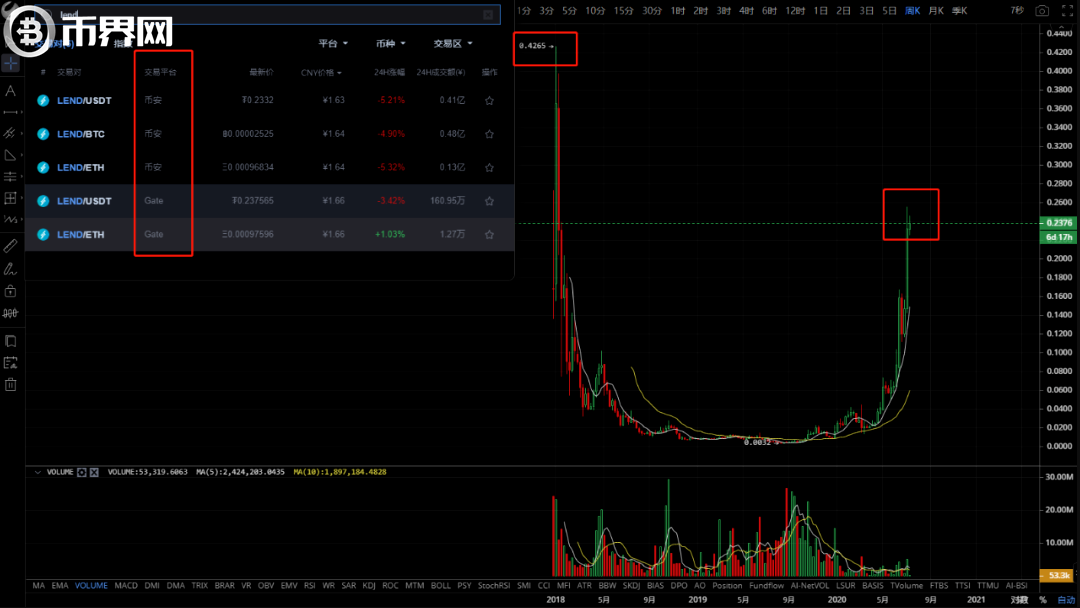Enable 自动 auto scale on price axis

click(x=1066, y=600)
